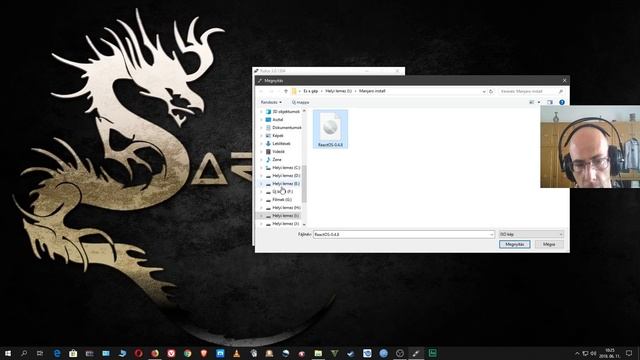640x360 pixels.
Task: Open Task View from the taskbar
Action: pyautogui.click(x=40, y=353)
